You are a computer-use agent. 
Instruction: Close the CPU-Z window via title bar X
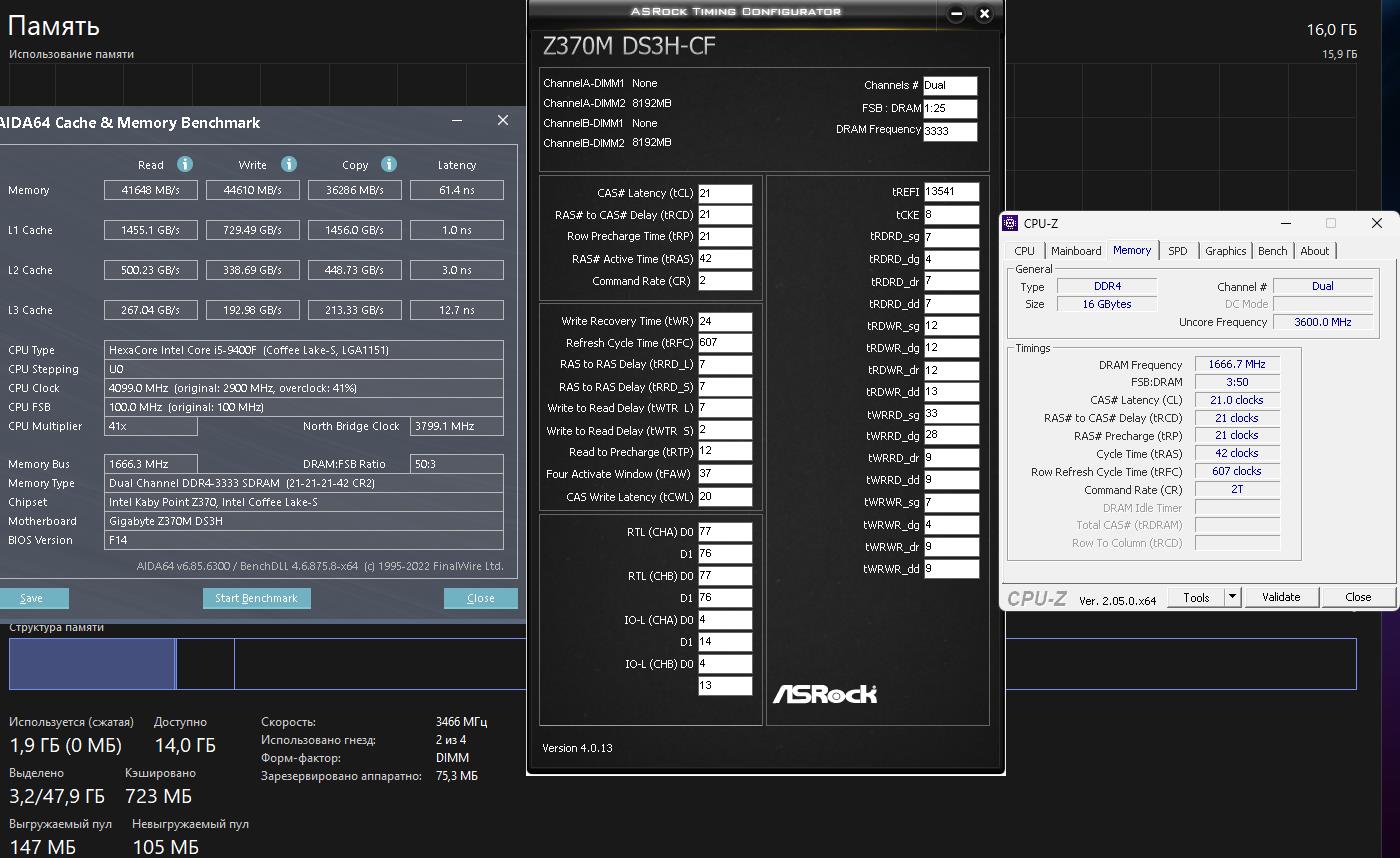pyautogui.click(x=1377, y=223)
